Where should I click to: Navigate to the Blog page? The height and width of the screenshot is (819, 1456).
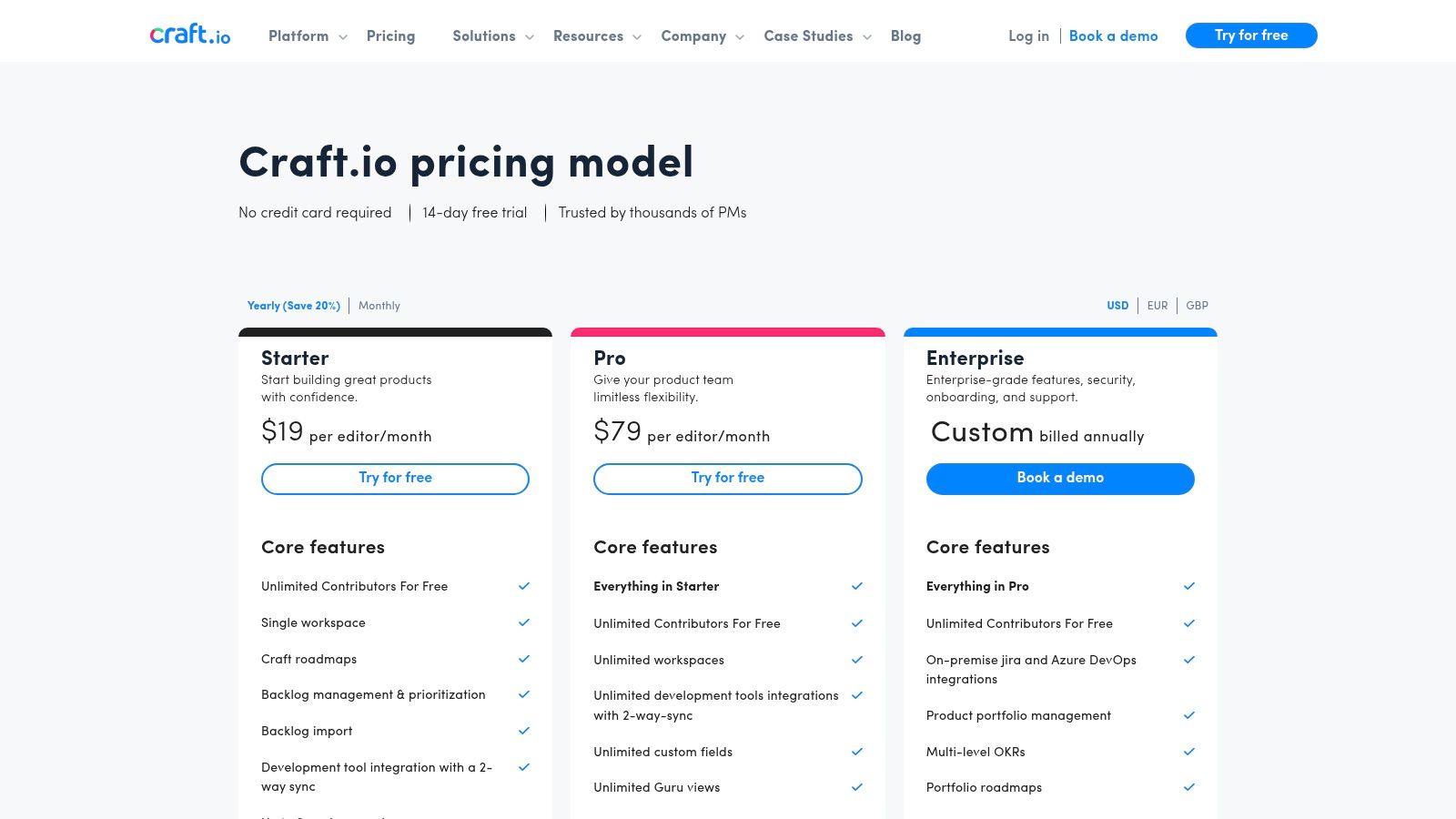(905, 36)
